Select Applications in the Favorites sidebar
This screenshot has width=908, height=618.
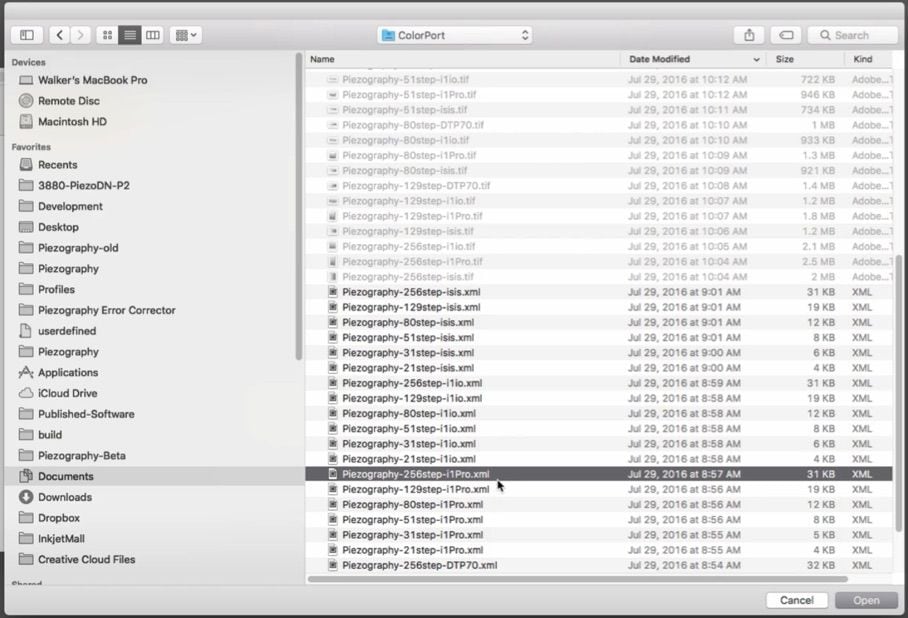[x=68, y=372]
